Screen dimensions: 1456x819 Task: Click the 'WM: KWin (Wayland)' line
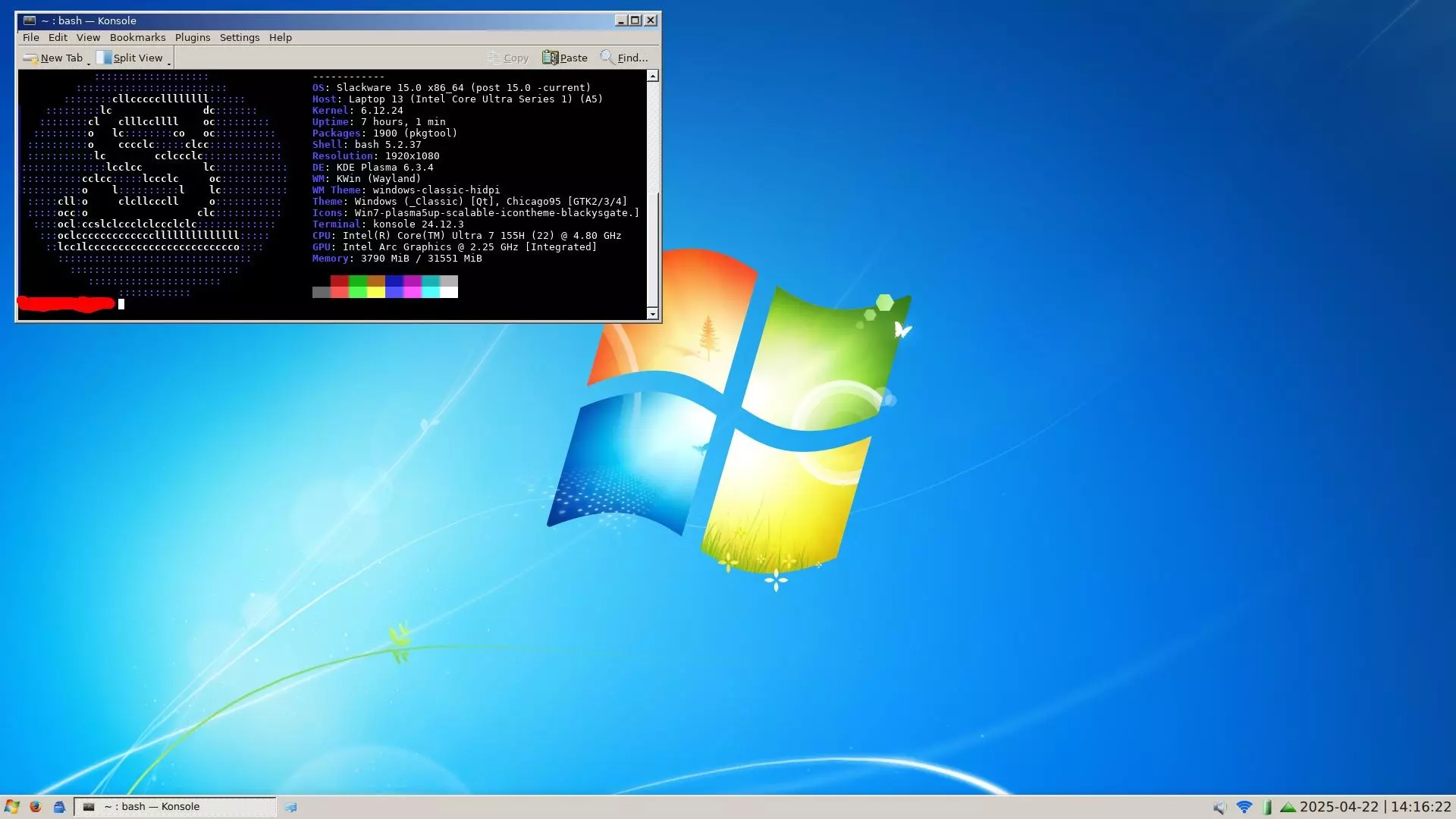367,179
